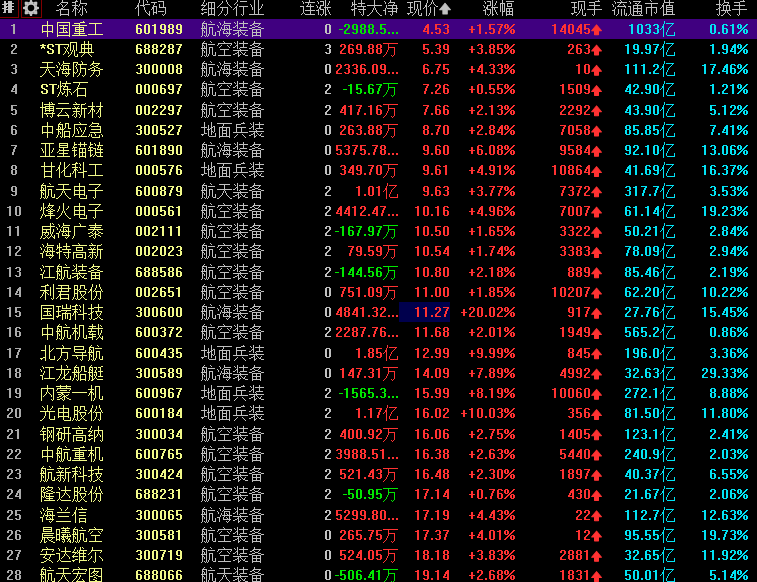Click the 代码 column header
The width and height of the screenshot is (757, 582).
151,9
